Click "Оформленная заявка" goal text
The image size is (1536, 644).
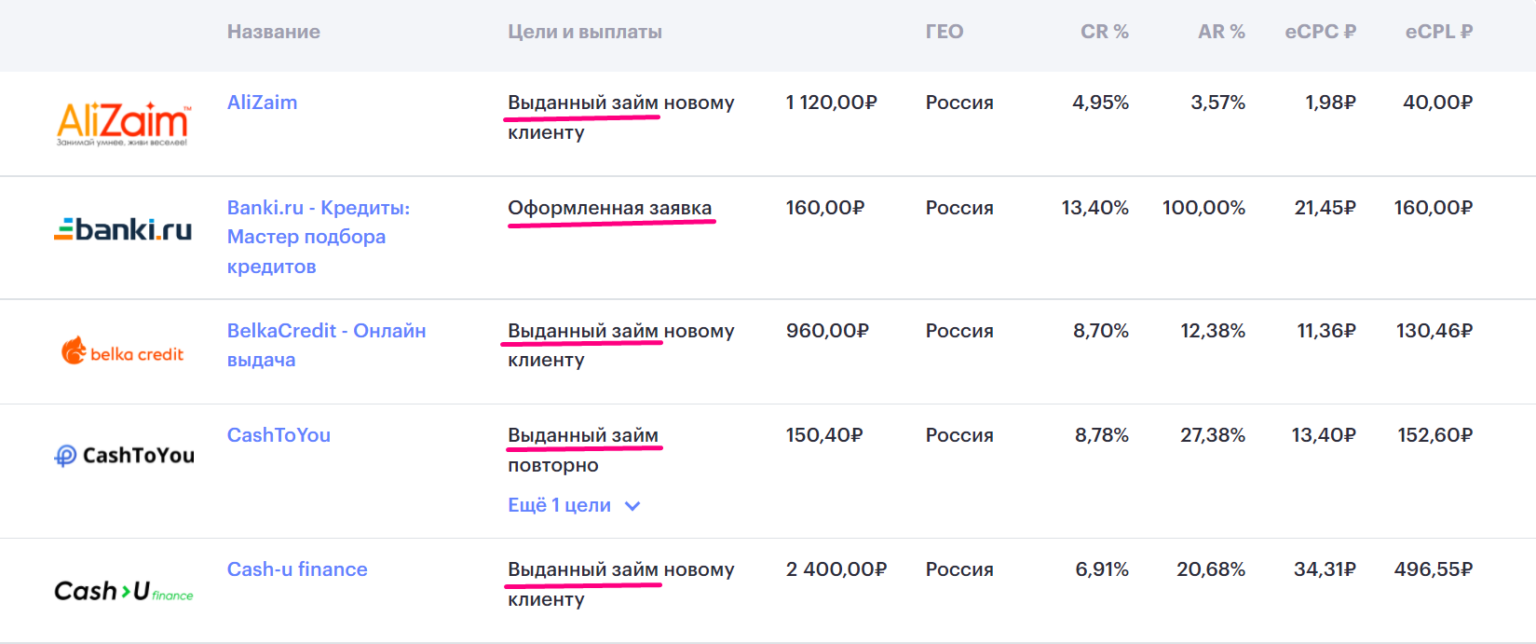(610, 208)
